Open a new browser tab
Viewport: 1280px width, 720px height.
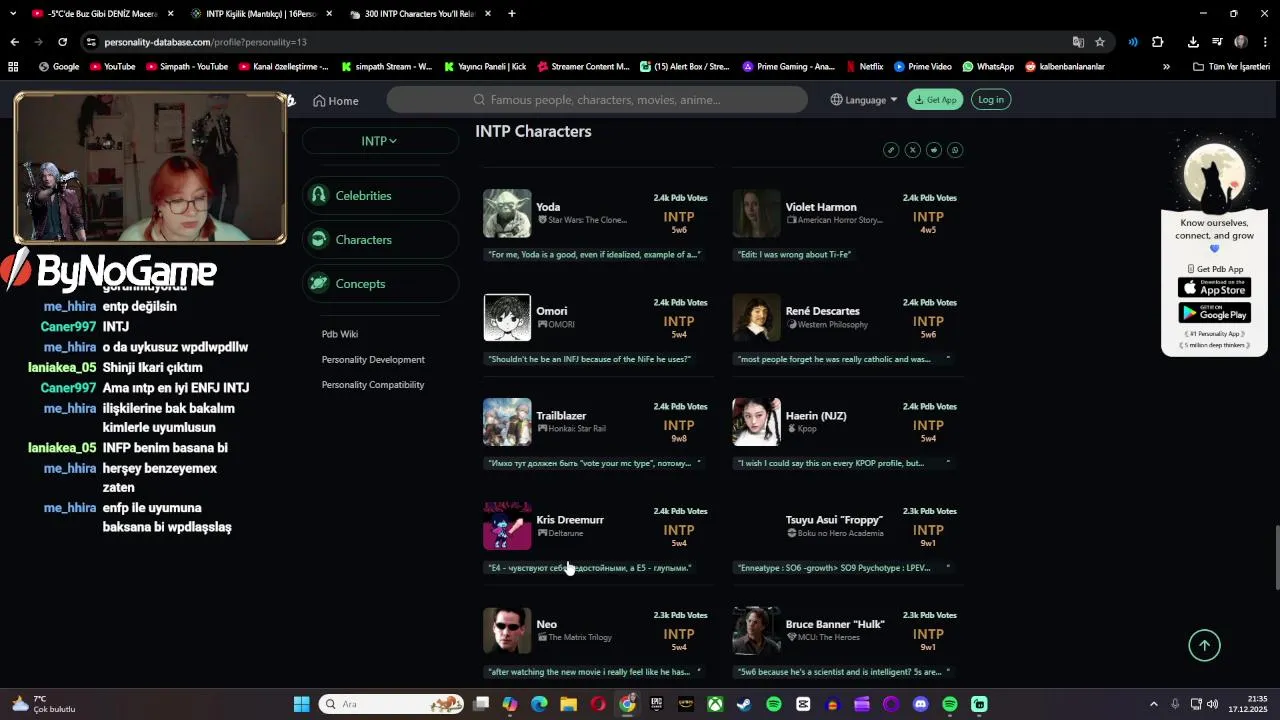(x=512, y=14)
